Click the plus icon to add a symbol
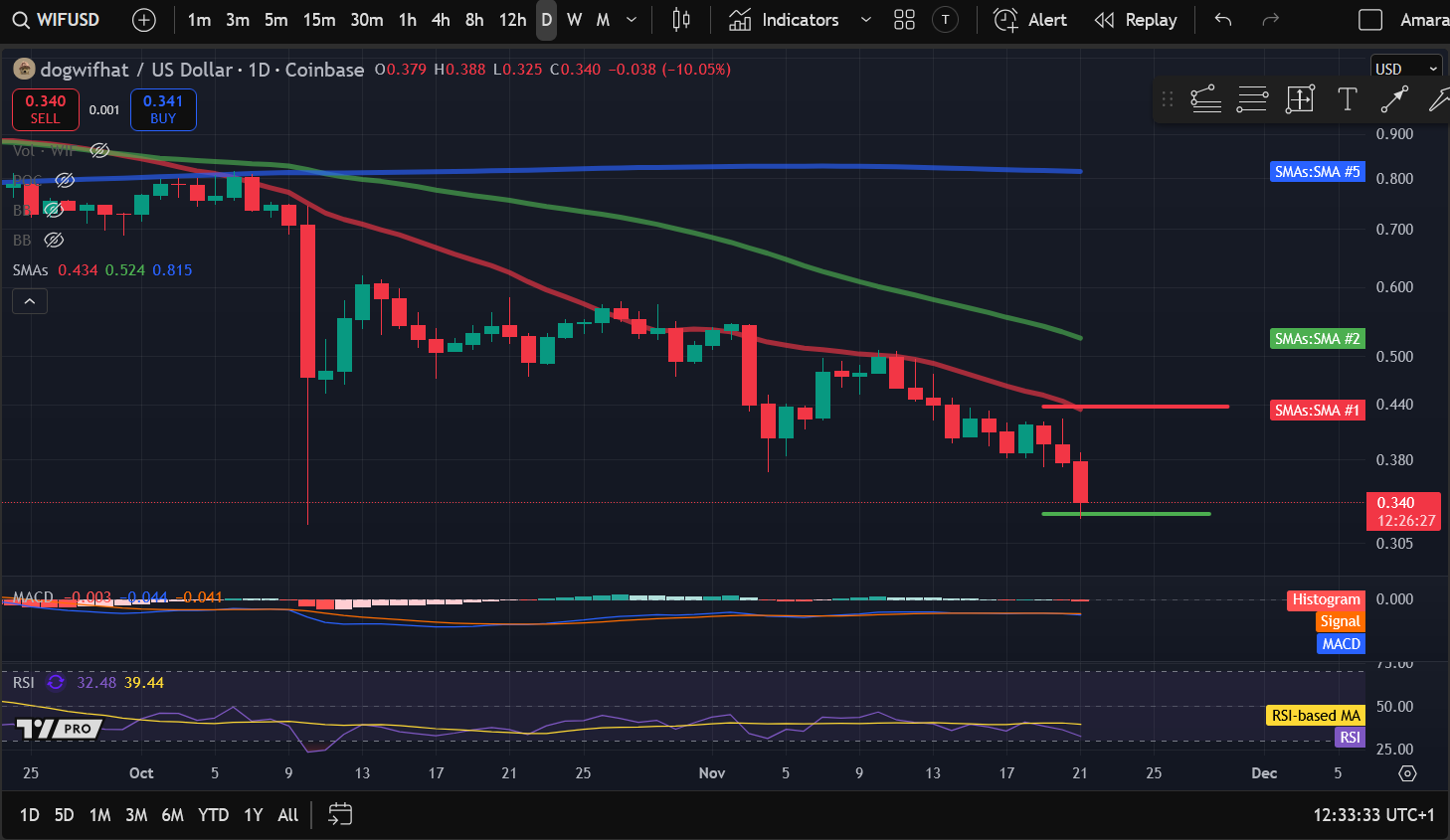The image size is (1450, 840). coord(144,20)
